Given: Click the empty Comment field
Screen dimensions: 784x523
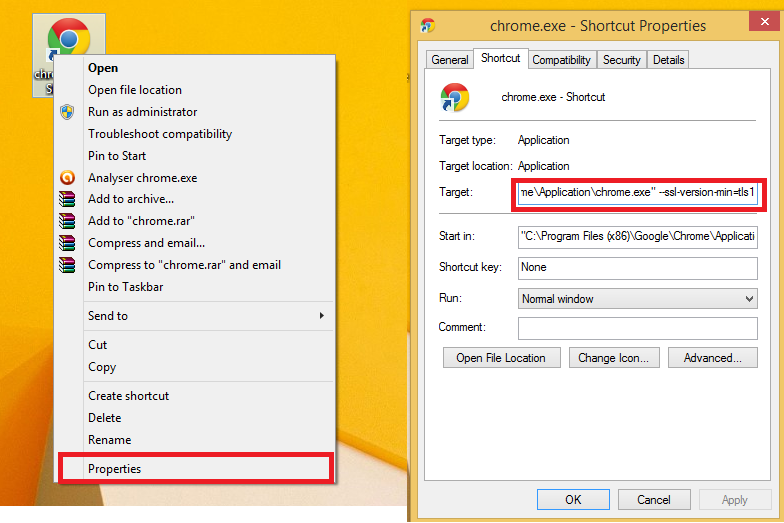Looking at the screenshot, I should [x=638, y=328].
